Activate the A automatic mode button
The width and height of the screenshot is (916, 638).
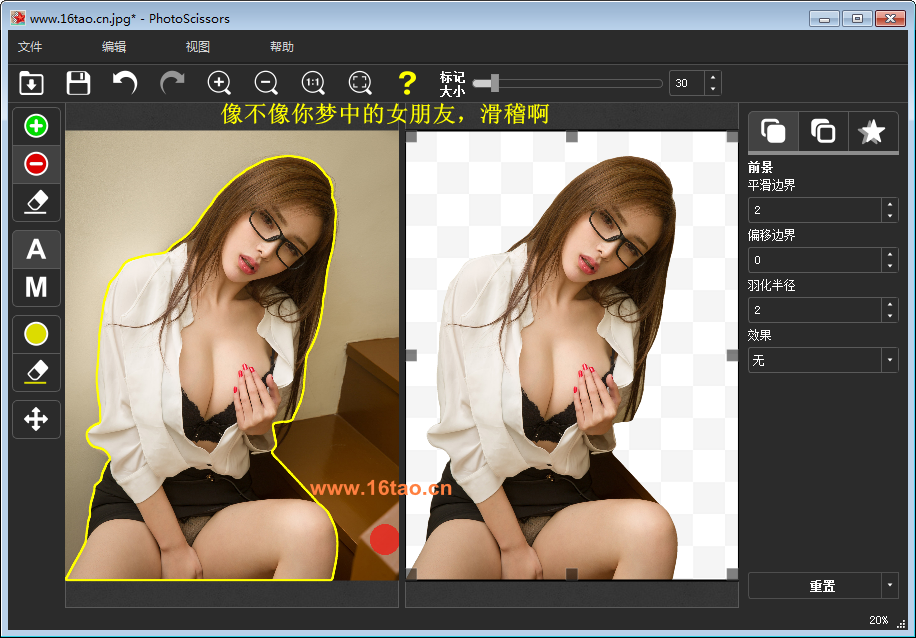click(36, 249)
